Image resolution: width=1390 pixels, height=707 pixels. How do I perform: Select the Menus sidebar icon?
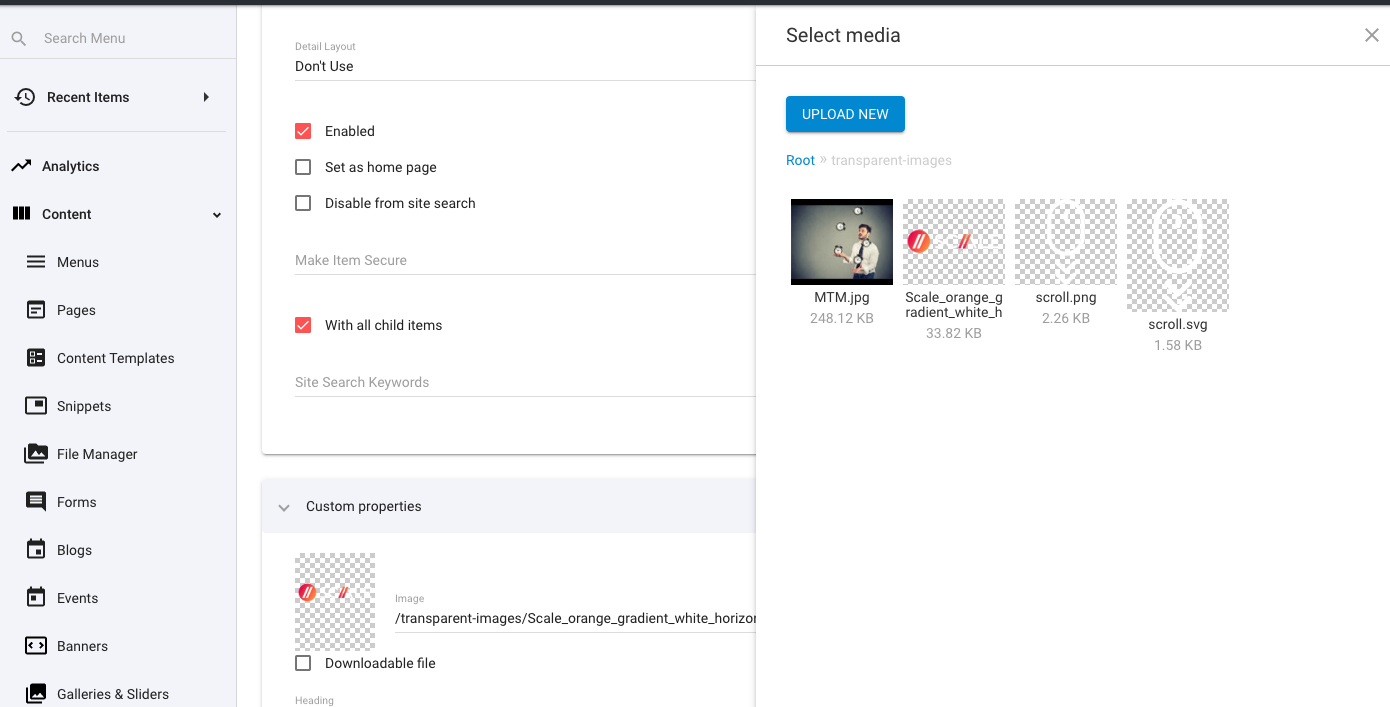(34, 261)
